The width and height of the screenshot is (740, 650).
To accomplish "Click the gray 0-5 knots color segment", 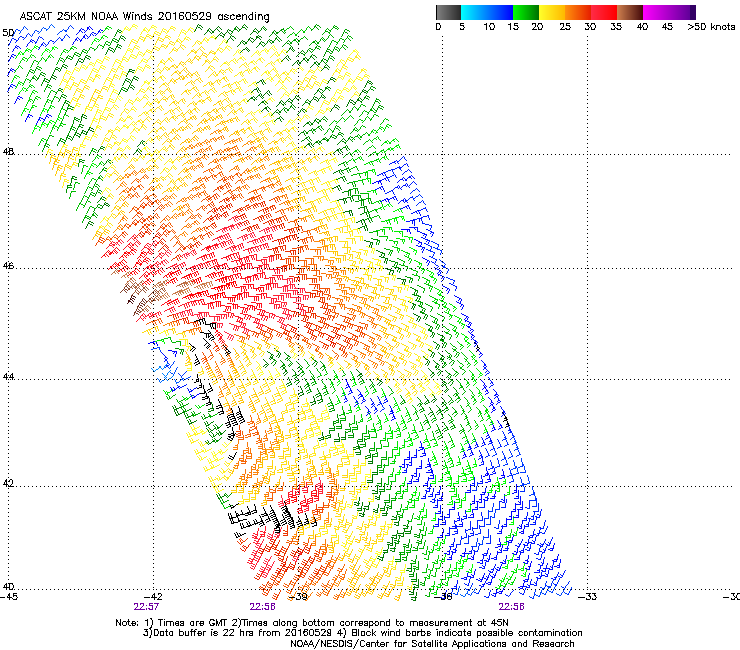I will [x=448, y=12].
